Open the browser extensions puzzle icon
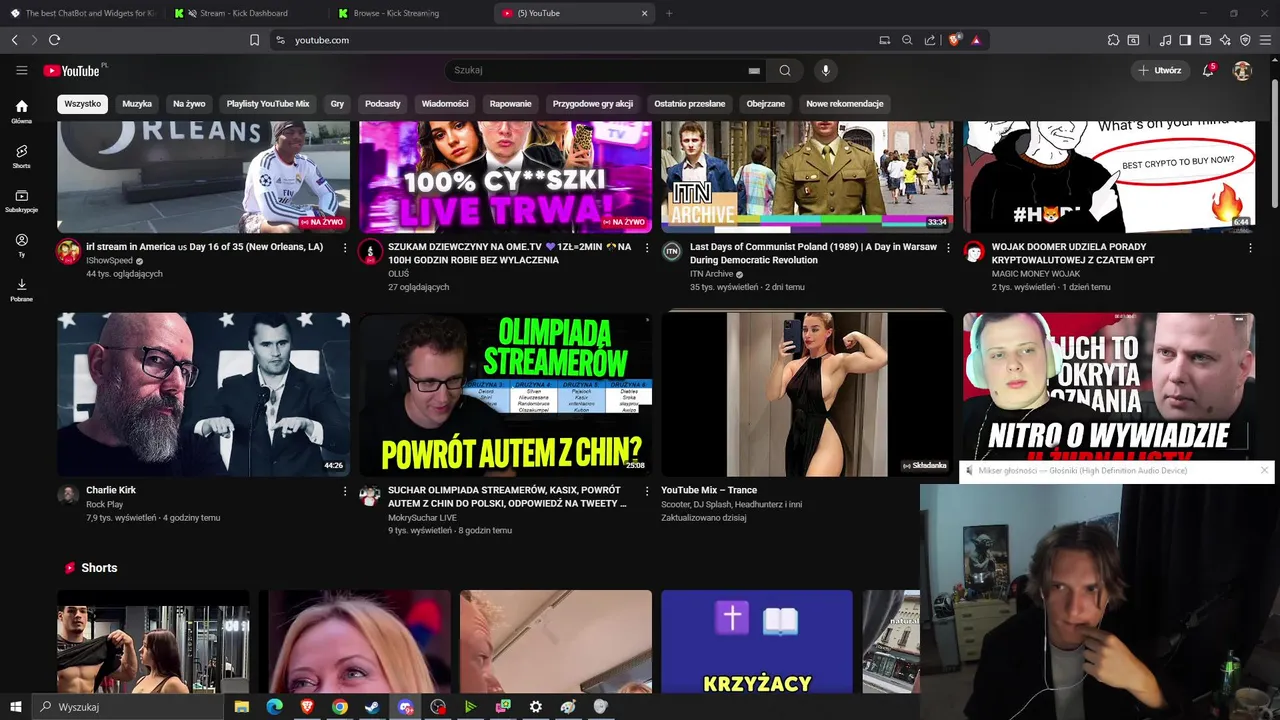This screenshot has width=1280, height=720. point(1113,40)
